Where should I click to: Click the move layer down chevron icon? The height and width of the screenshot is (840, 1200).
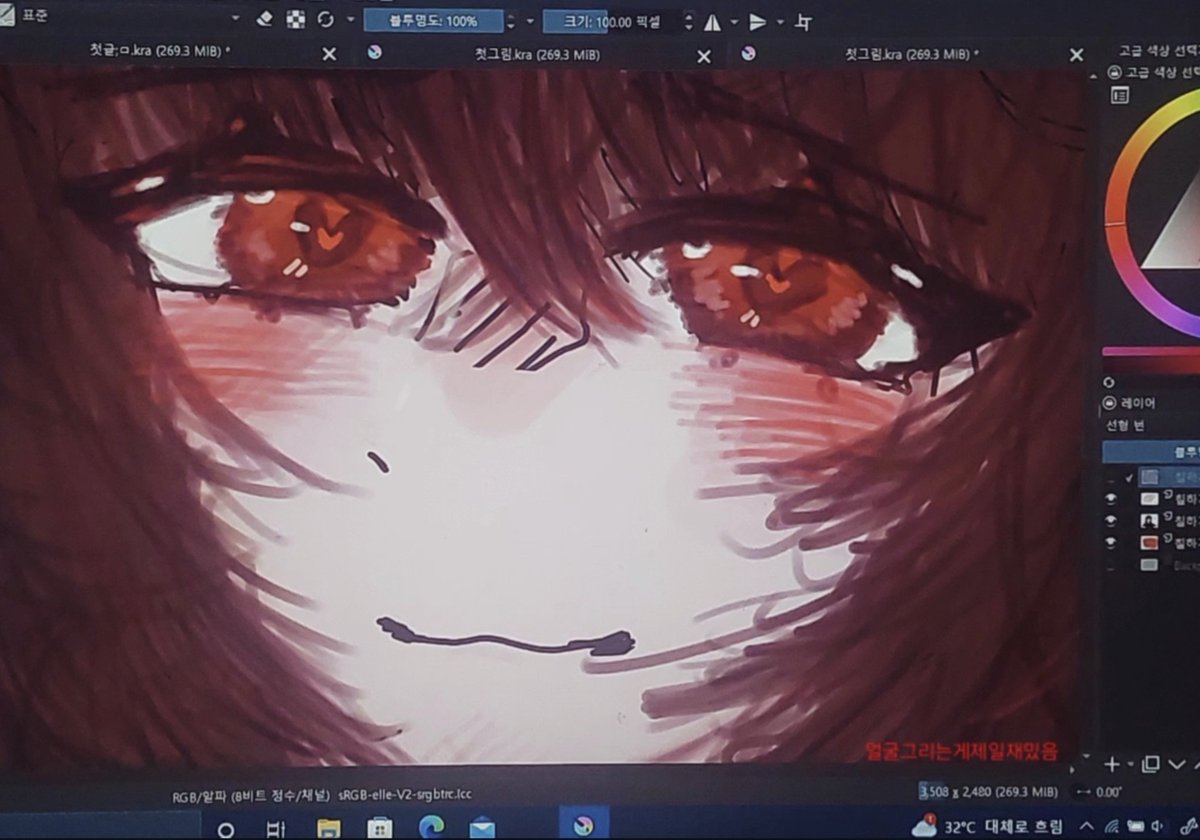click(x=1177, y=765)
